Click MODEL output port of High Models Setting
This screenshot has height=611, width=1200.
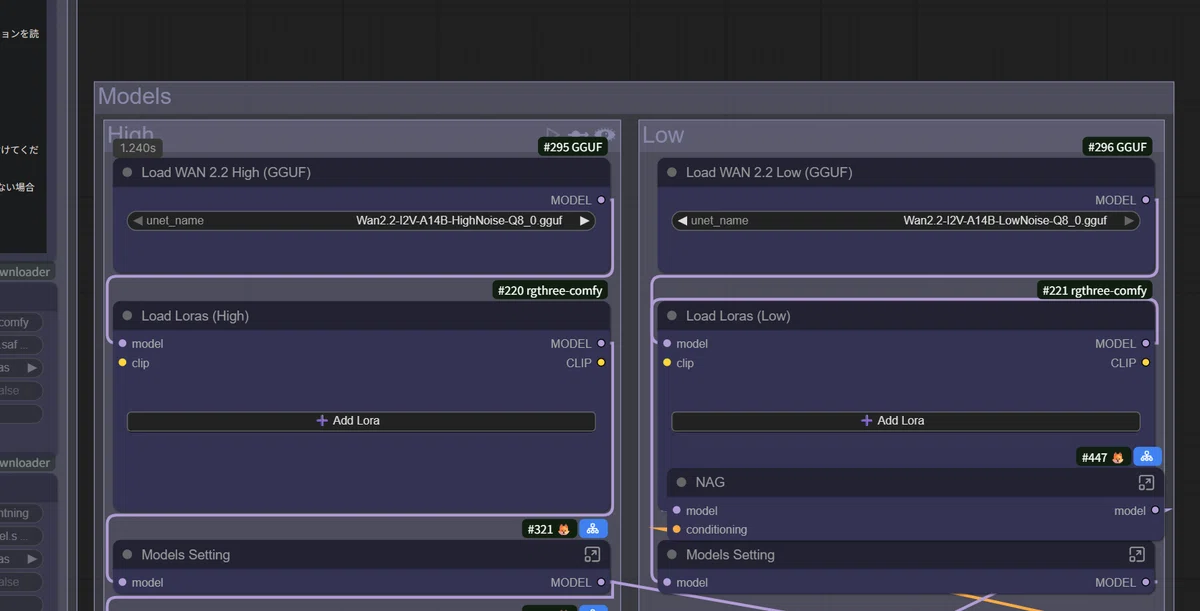601,582
